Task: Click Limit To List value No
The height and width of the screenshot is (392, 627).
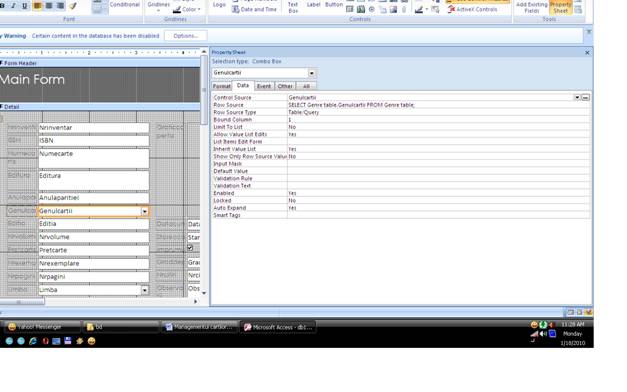Action: pos(439,127)
